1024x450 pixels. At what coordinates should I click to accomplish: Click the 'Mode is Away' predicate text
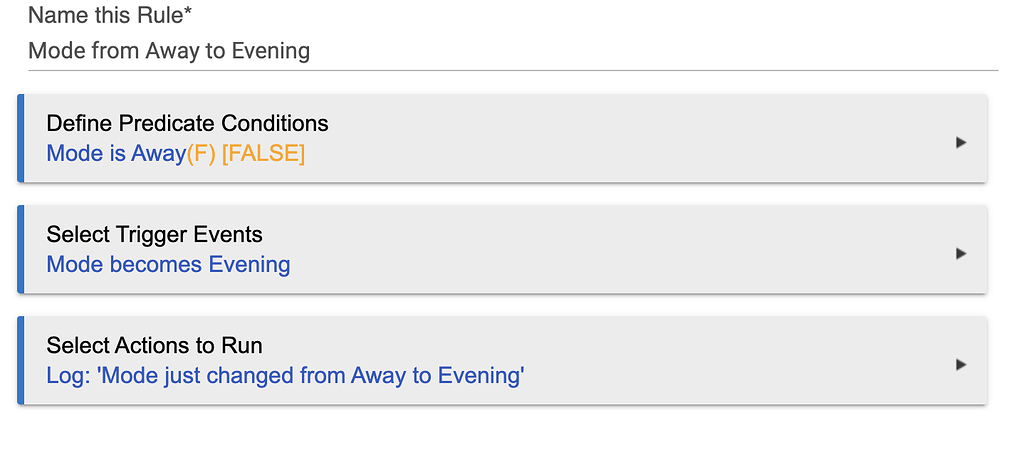click(116, 154)
